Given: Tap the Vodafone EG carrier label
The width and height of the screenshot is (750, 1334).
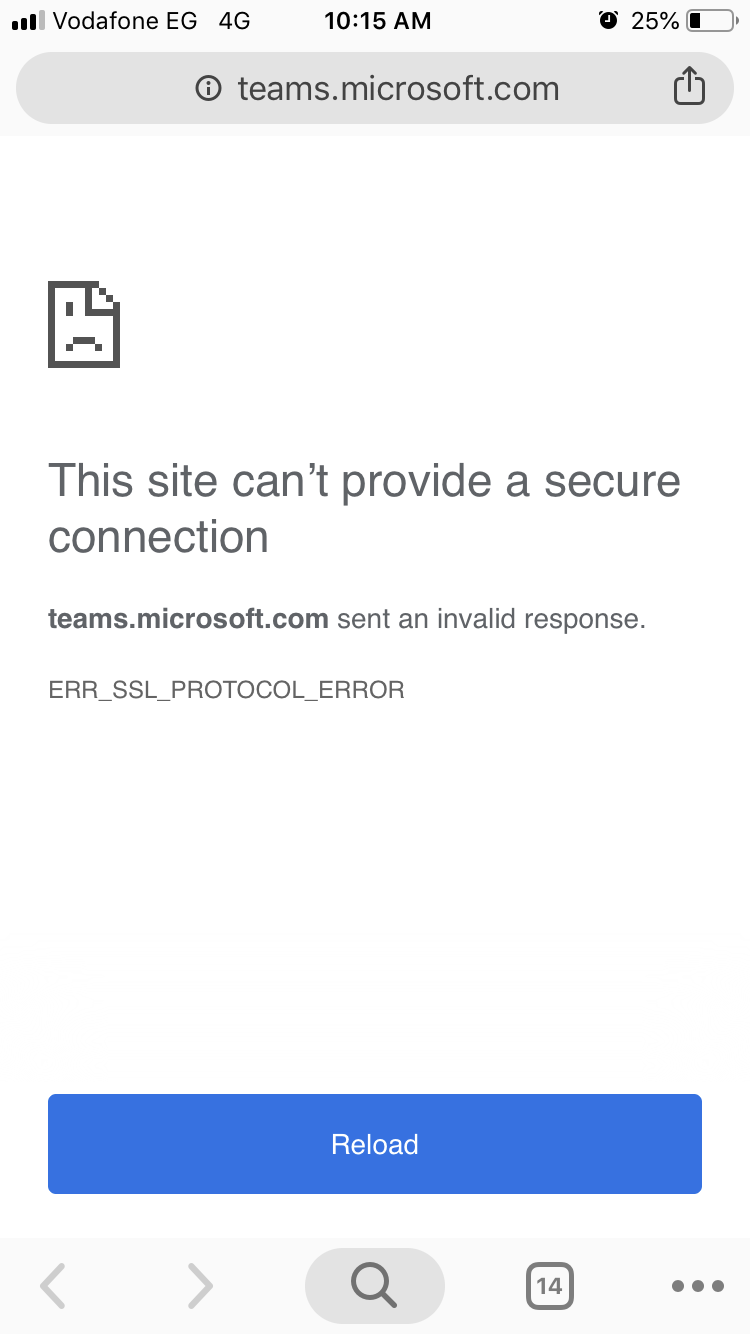Looking at the screenshot, I should tap(125, 20).
